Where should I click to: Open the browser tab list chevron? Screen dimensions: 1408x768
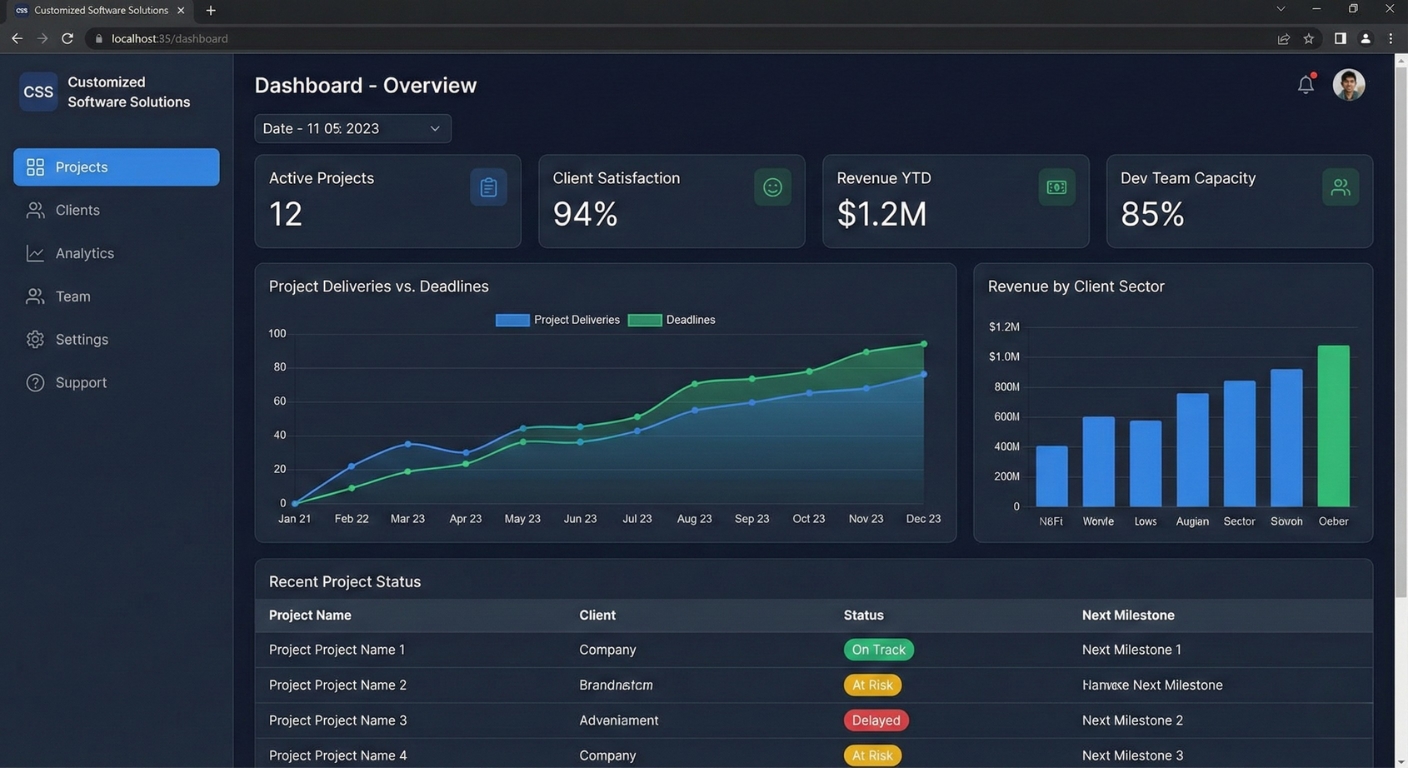(1280, 10)
